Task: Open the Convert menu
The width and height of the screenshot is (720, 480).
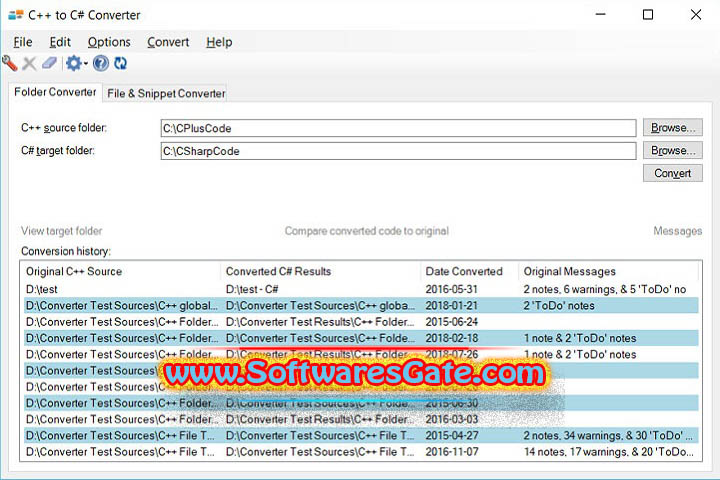Action: click(168, 42)
